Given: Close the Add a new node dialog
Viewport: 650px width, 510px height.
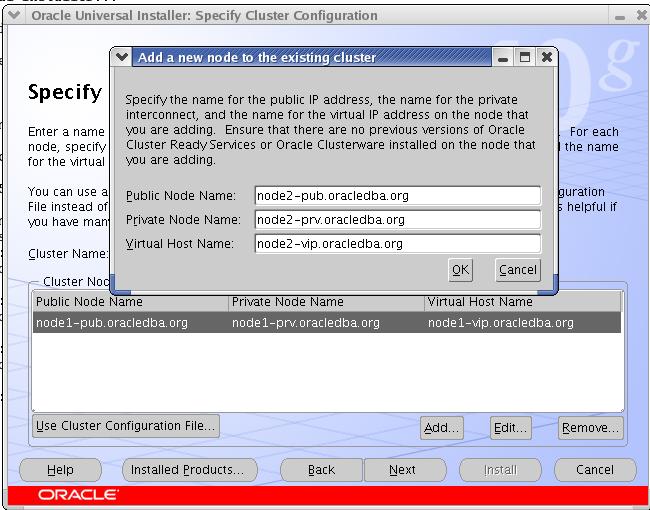Looking at the screenshot, I should pyautogui.click(x=547, y=57).
